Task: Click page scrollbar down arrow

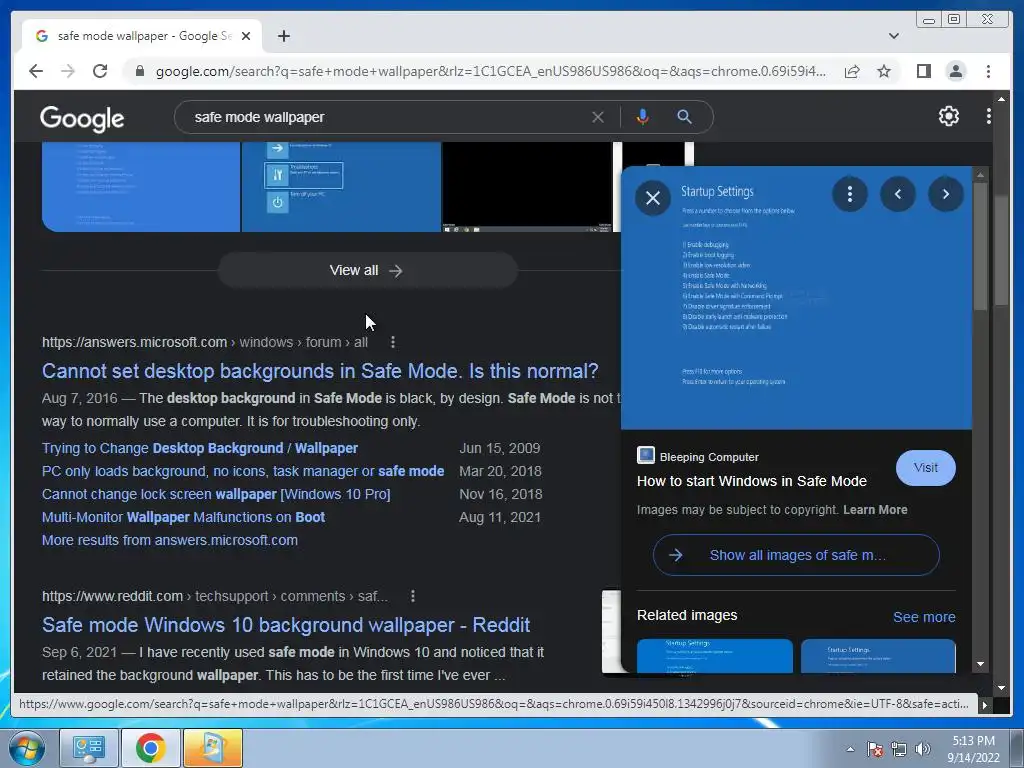Action: 1001,688
